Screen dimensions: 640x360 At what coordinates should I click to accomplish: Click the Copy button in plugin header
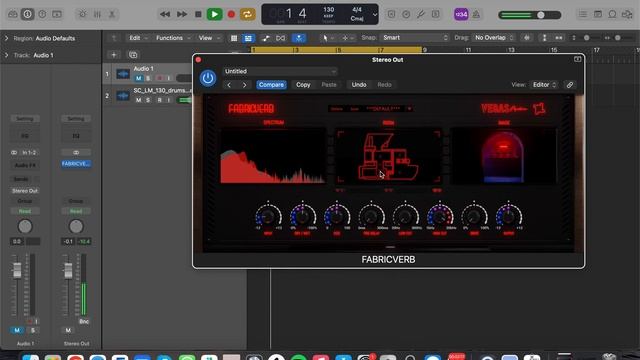point(303,85)
